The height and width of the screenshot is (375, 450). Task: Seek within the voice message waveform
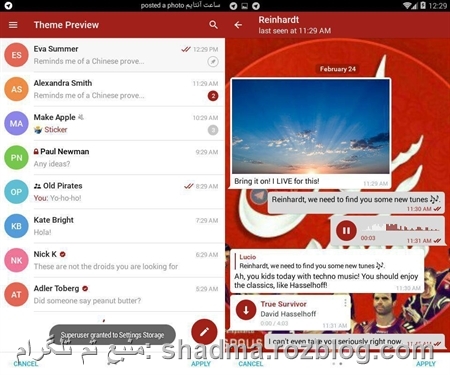402,228
